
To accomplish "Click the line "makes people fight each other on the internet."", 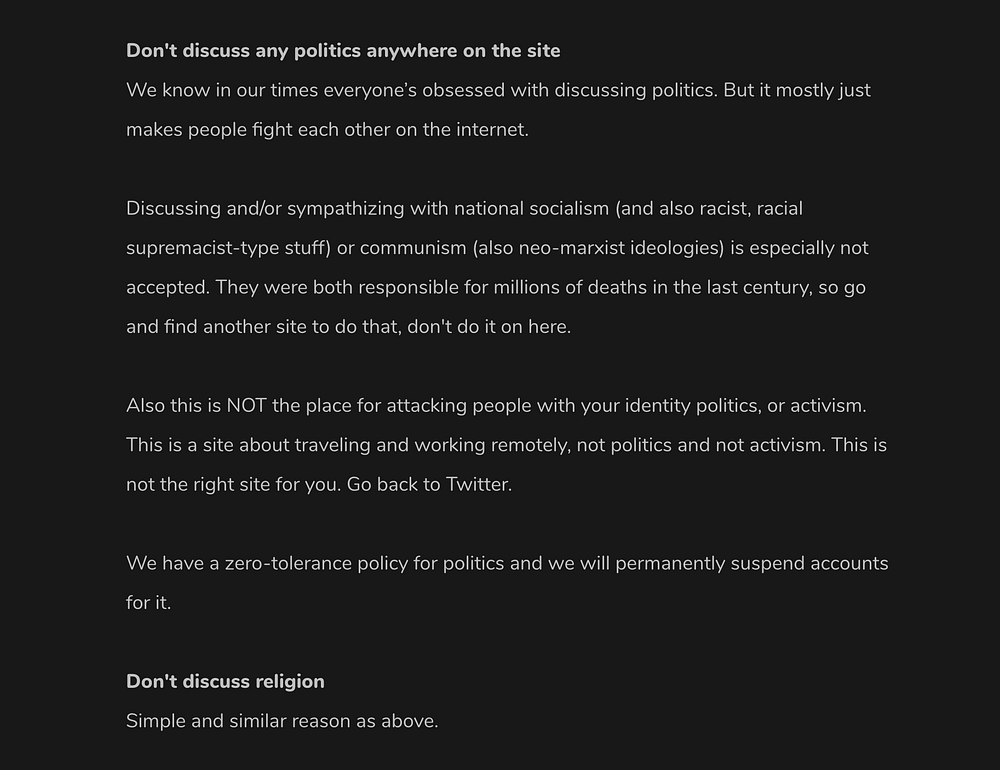I will pyautogui.click(x=327, y=130).
